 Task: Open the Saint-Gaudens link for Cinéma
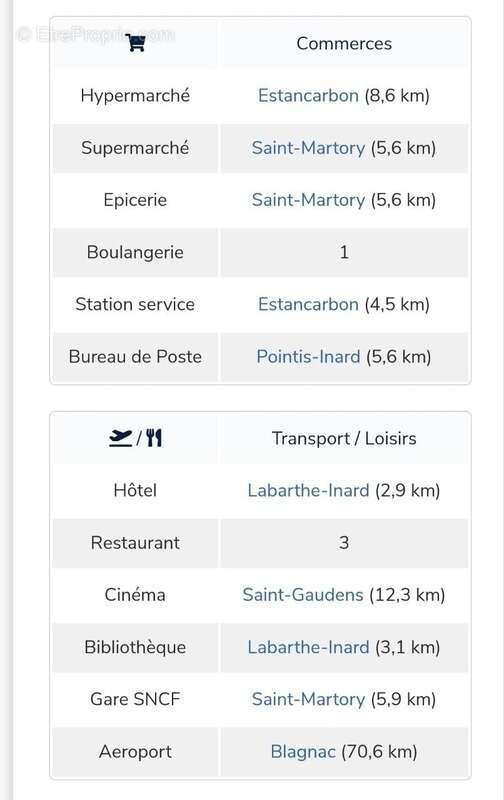[x=303, y=594]
